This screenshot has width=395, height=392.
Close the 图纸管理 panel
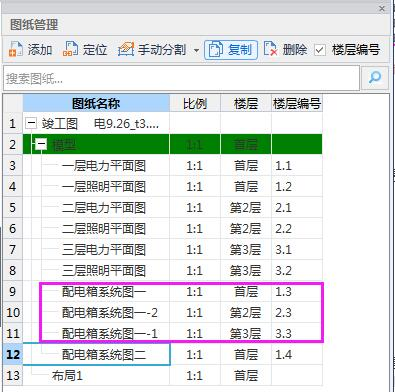pos(382,8)
